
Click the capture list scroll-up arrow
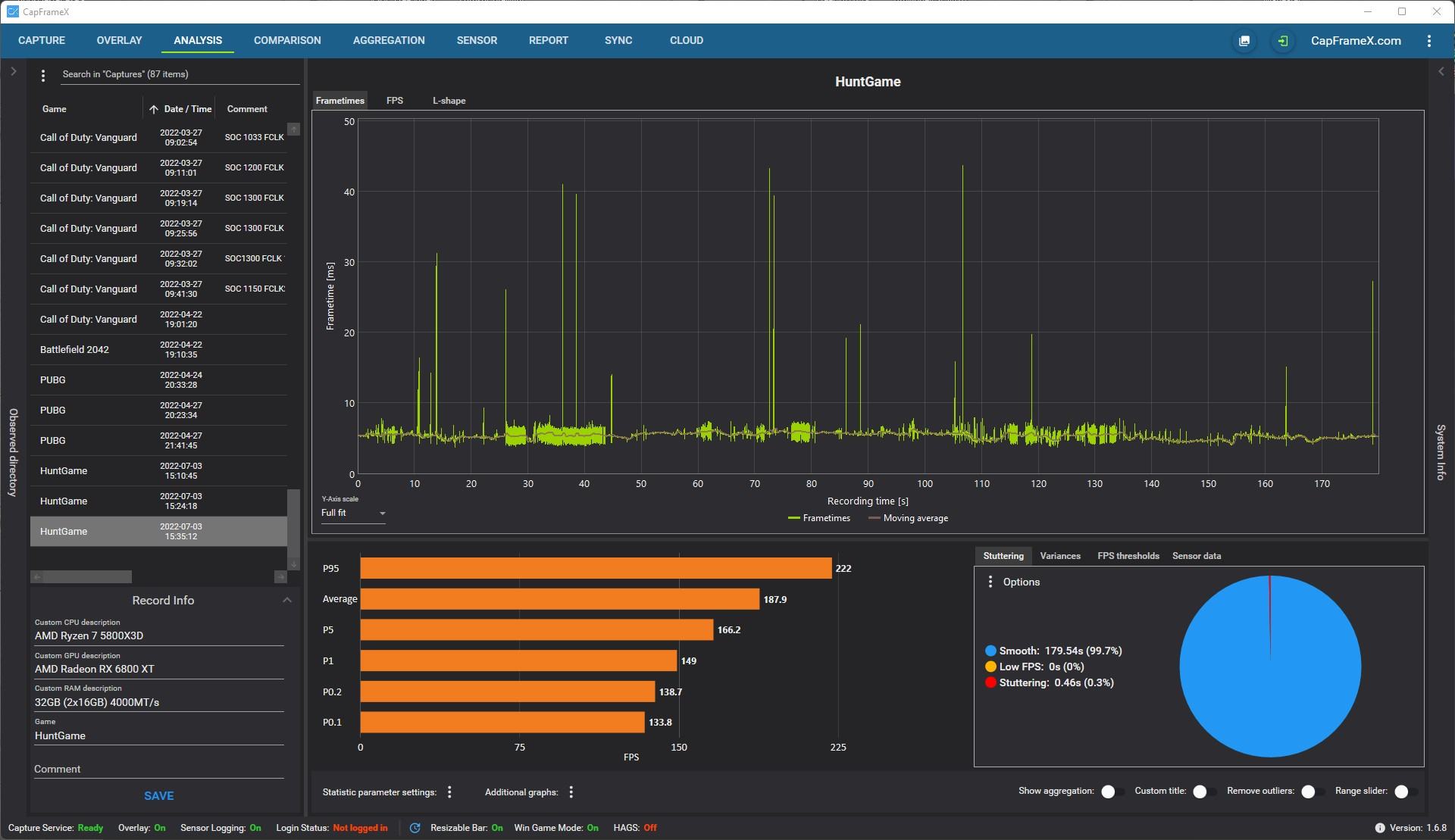click(x=294, y=129)
